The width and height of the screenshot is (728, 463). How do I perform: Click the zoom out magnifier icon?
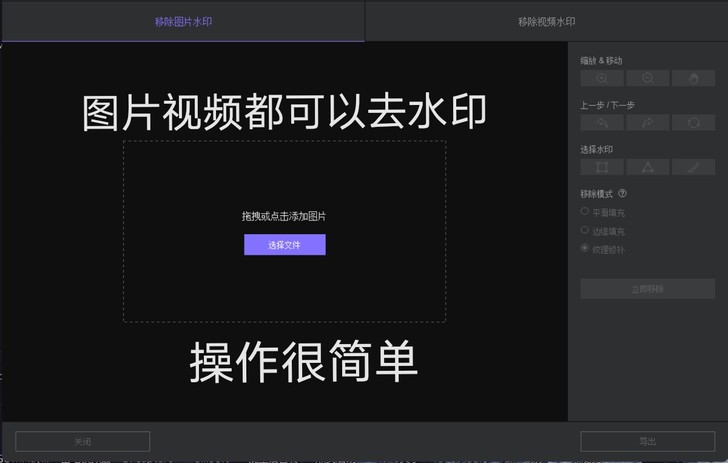tap(648, 78)
